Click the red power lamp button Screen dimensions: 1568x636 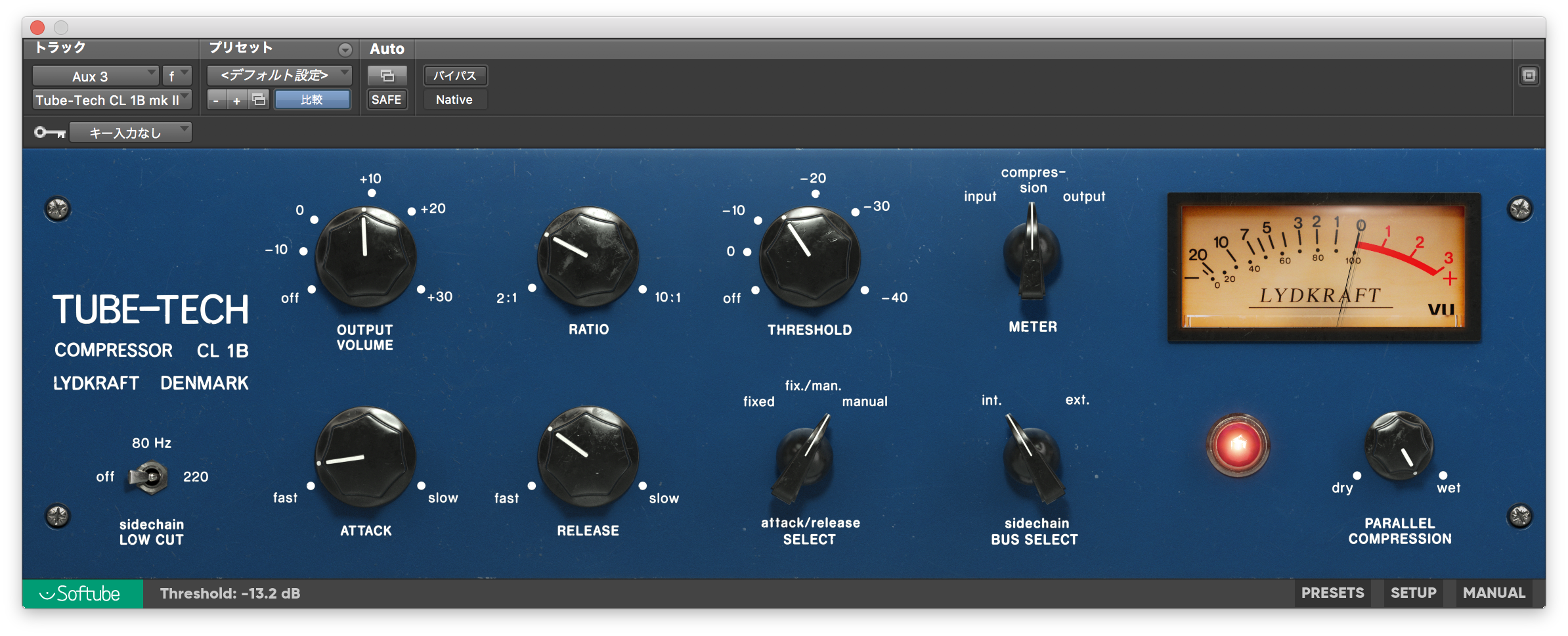[1238, 445]
